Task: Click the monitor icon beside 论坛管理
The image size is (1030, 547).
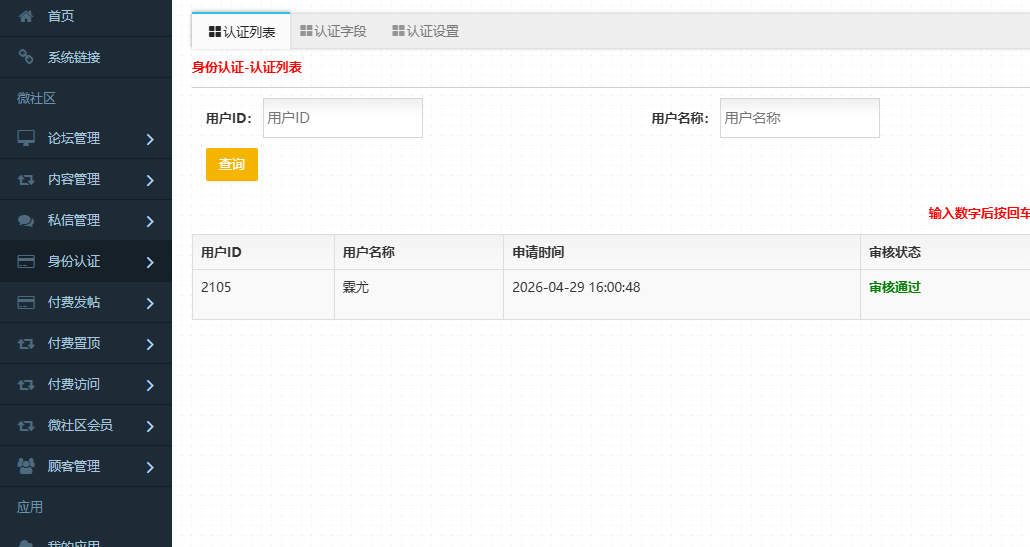Action: 27,138
